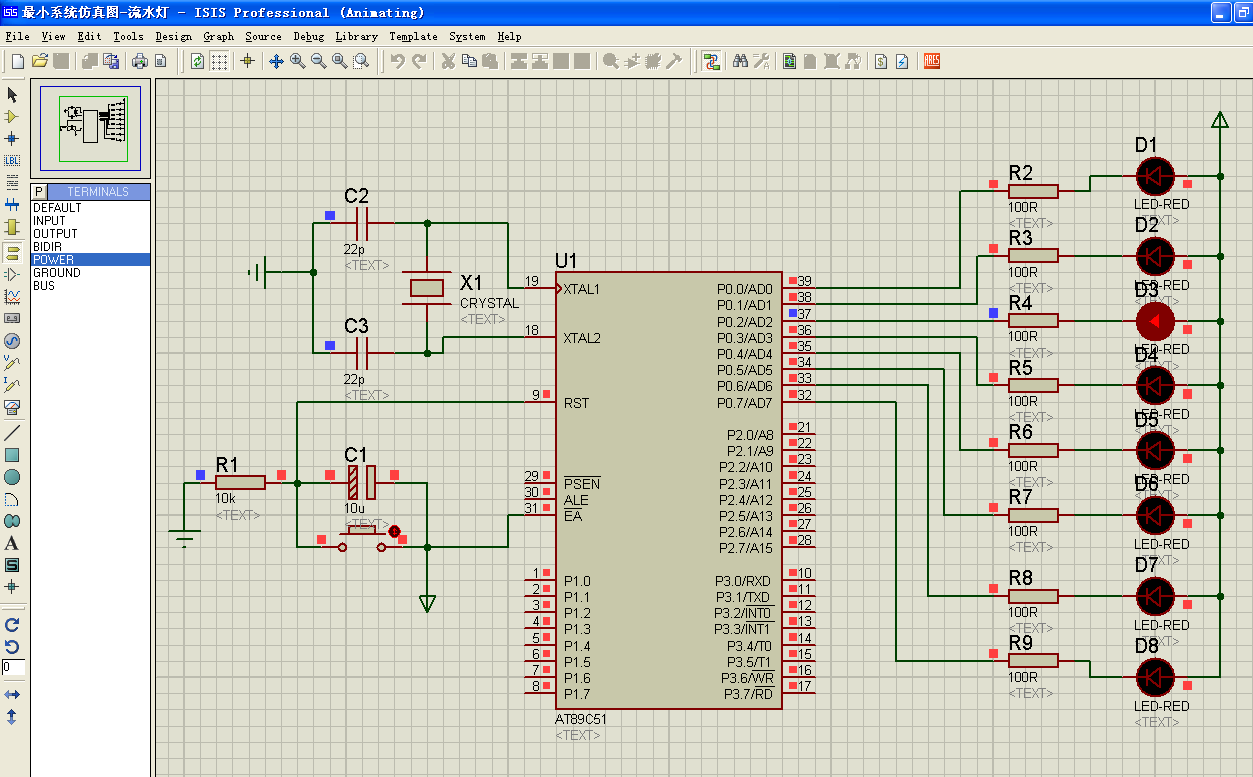Select the Component mode tool in sidebar
The image size is (1253, 777).
tap(12, 117)
